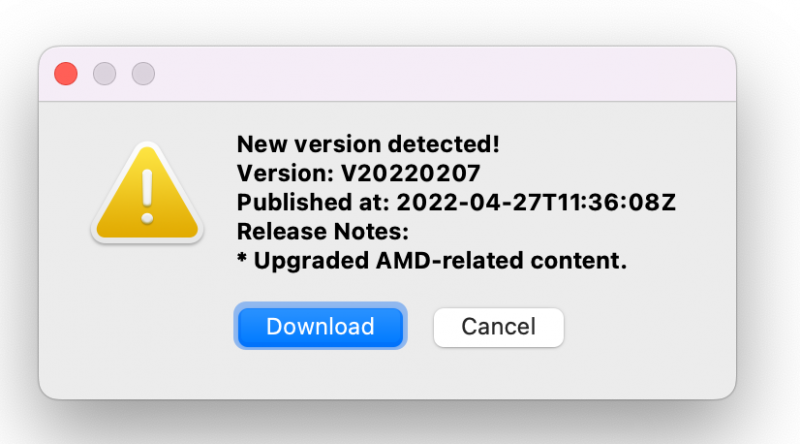Image resolution: width=800 pixels, height=444 pixels.
Task: Click the timestamp 2022-04-27T11:36:08Z
Action: click(537, 202)
